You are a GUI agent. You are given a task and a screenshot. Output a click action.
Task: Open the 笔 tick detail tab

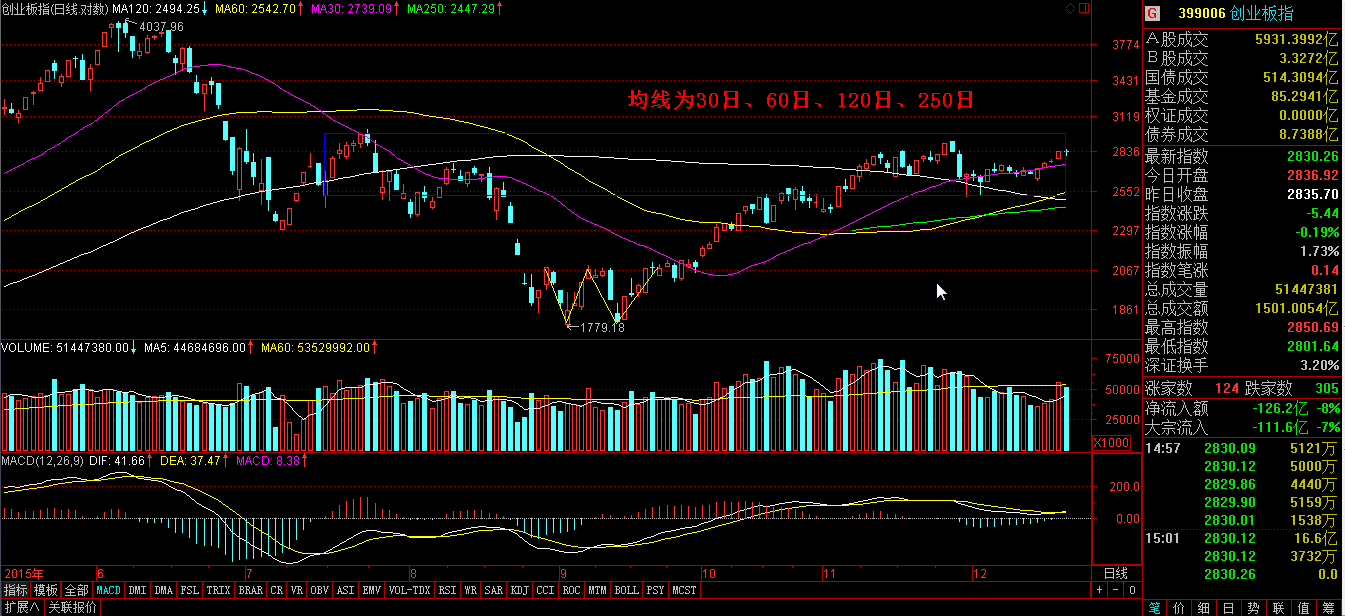click(x=1154, y=607)
